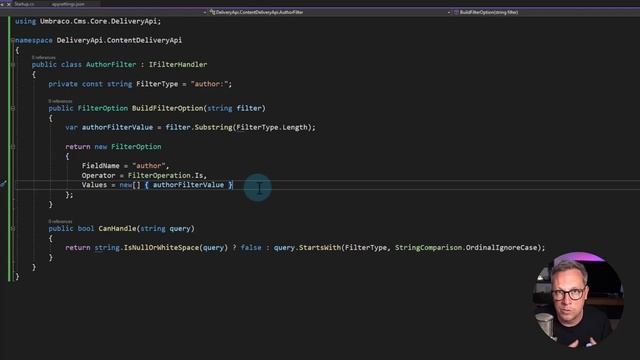
Task: Click the CanHandle method name
Action: click(x=117, y=229)
